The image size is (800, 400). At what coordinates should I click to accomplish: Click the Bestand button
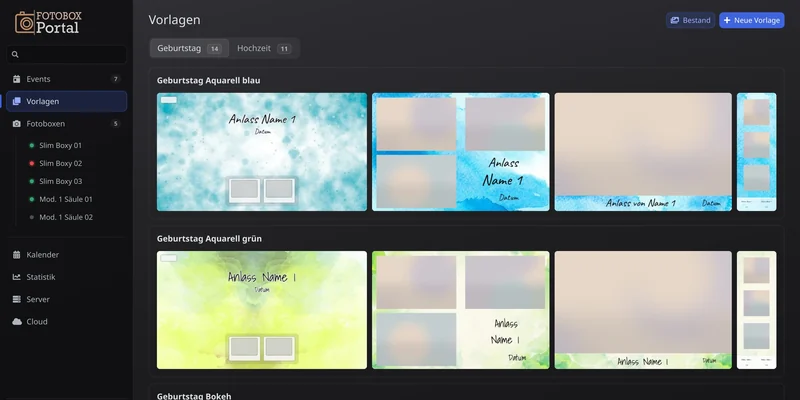[x=690, y=20]
